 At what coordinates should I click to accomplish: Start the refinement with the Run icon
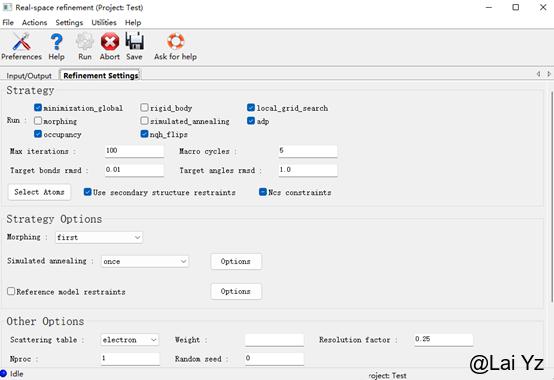(x=85, y=42)
